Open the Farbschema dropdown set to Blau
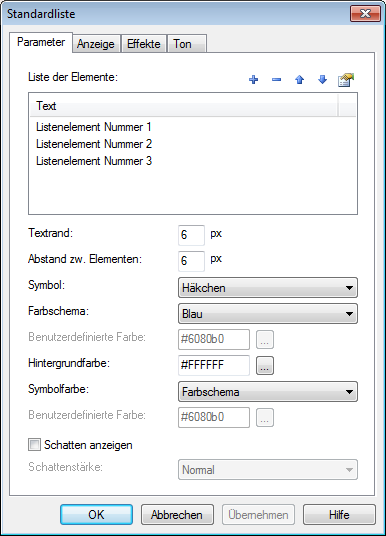The width and height of the screenshot is (386, 536). coord(268,313)
